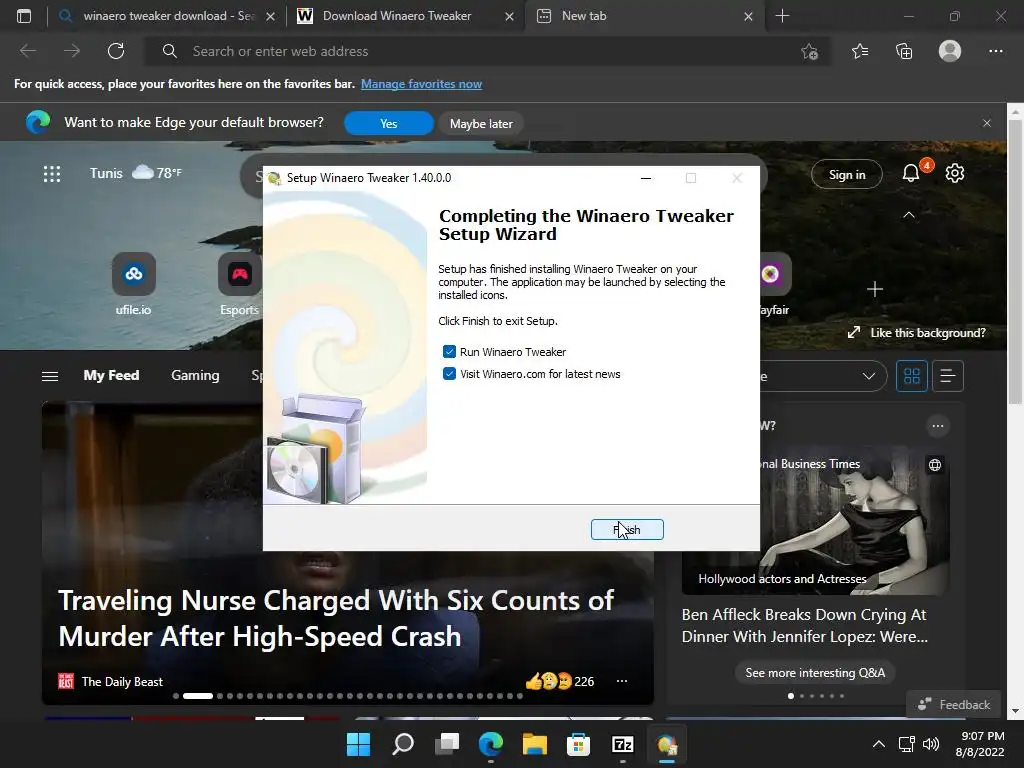The image size is (1024, 768).
Task: Open Ben Affleck Breaks Down article
Action: point(805,626)
